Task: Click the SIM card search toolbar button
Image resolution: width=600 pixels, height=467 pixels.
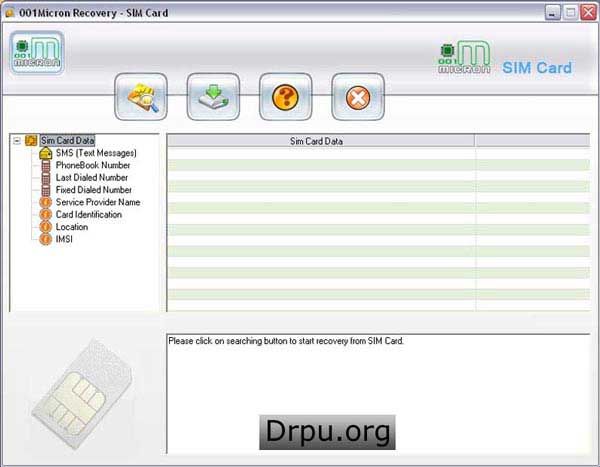Action: [141, 97]
